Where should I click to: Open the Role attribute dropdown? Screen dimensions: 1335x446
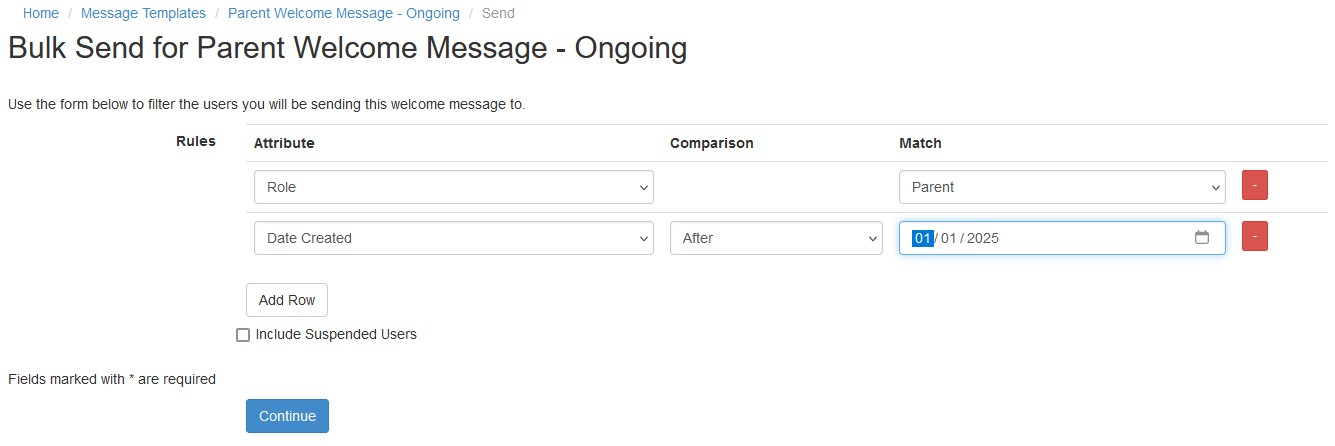click(x=453, y=187)
